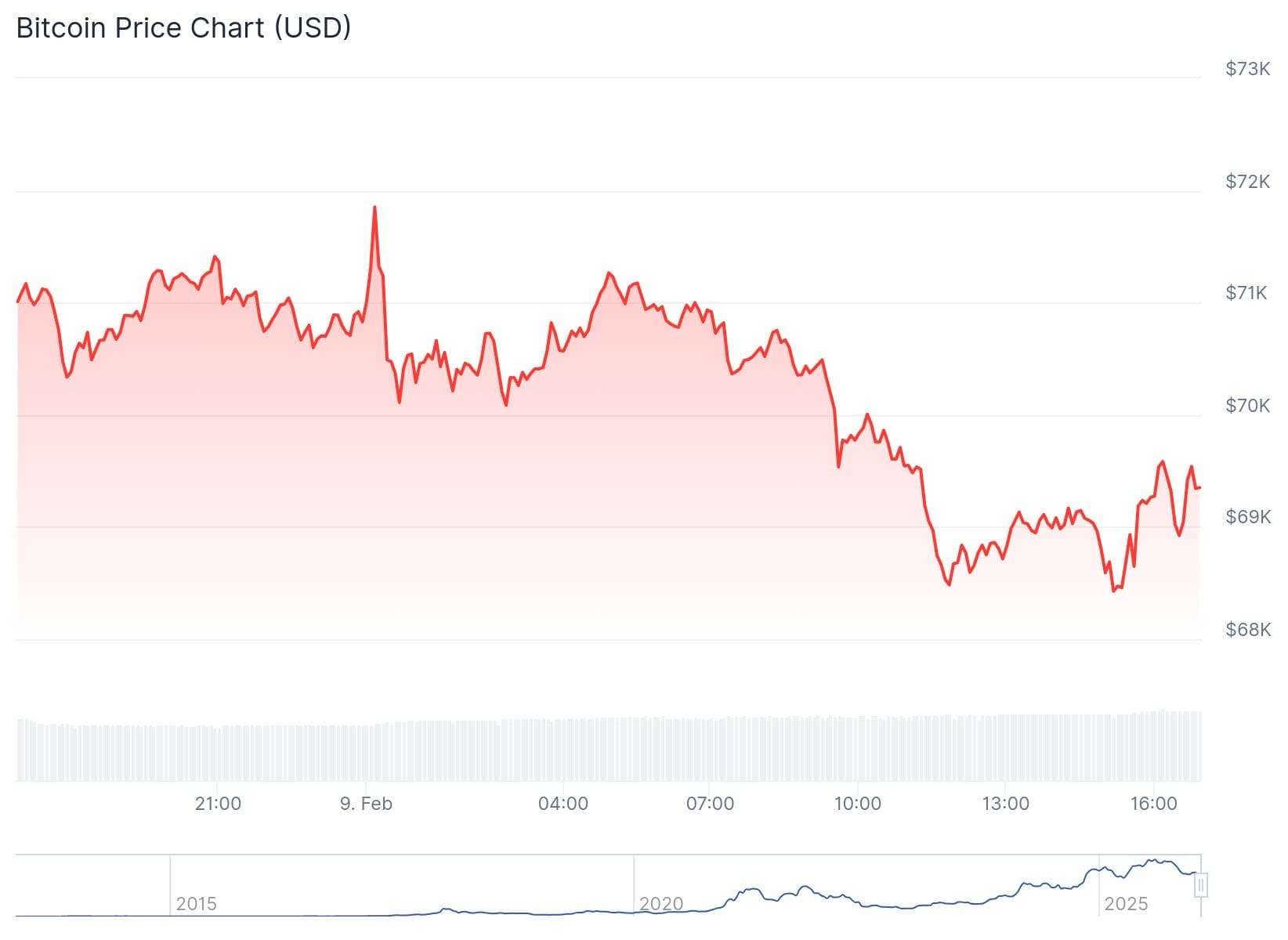The image size is (1288, 940).
Task: Click the 2025 label in the navigator
Action: (x=1126, y=904)
